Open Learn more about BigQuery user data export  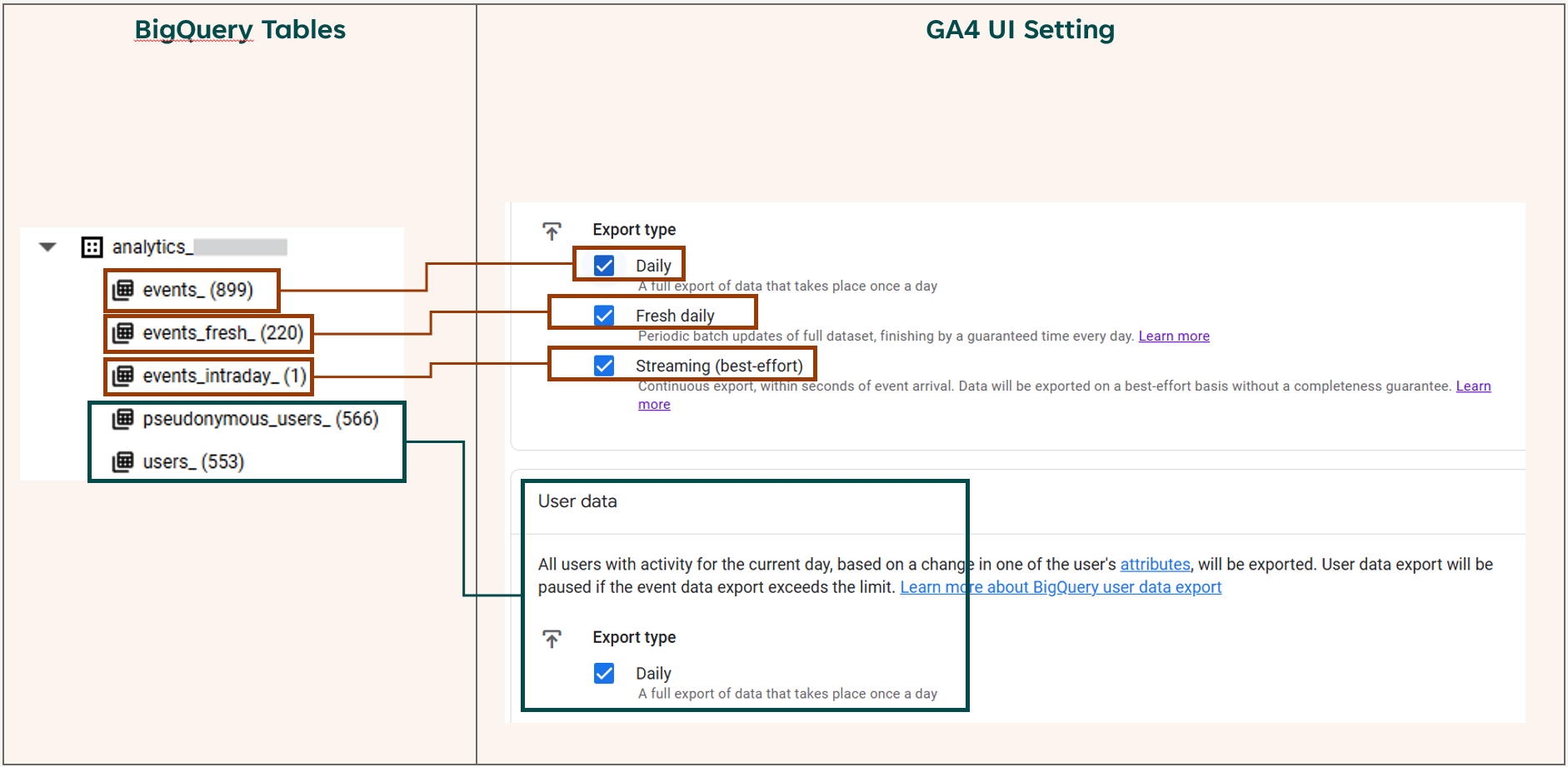(x=1060, y=587)
